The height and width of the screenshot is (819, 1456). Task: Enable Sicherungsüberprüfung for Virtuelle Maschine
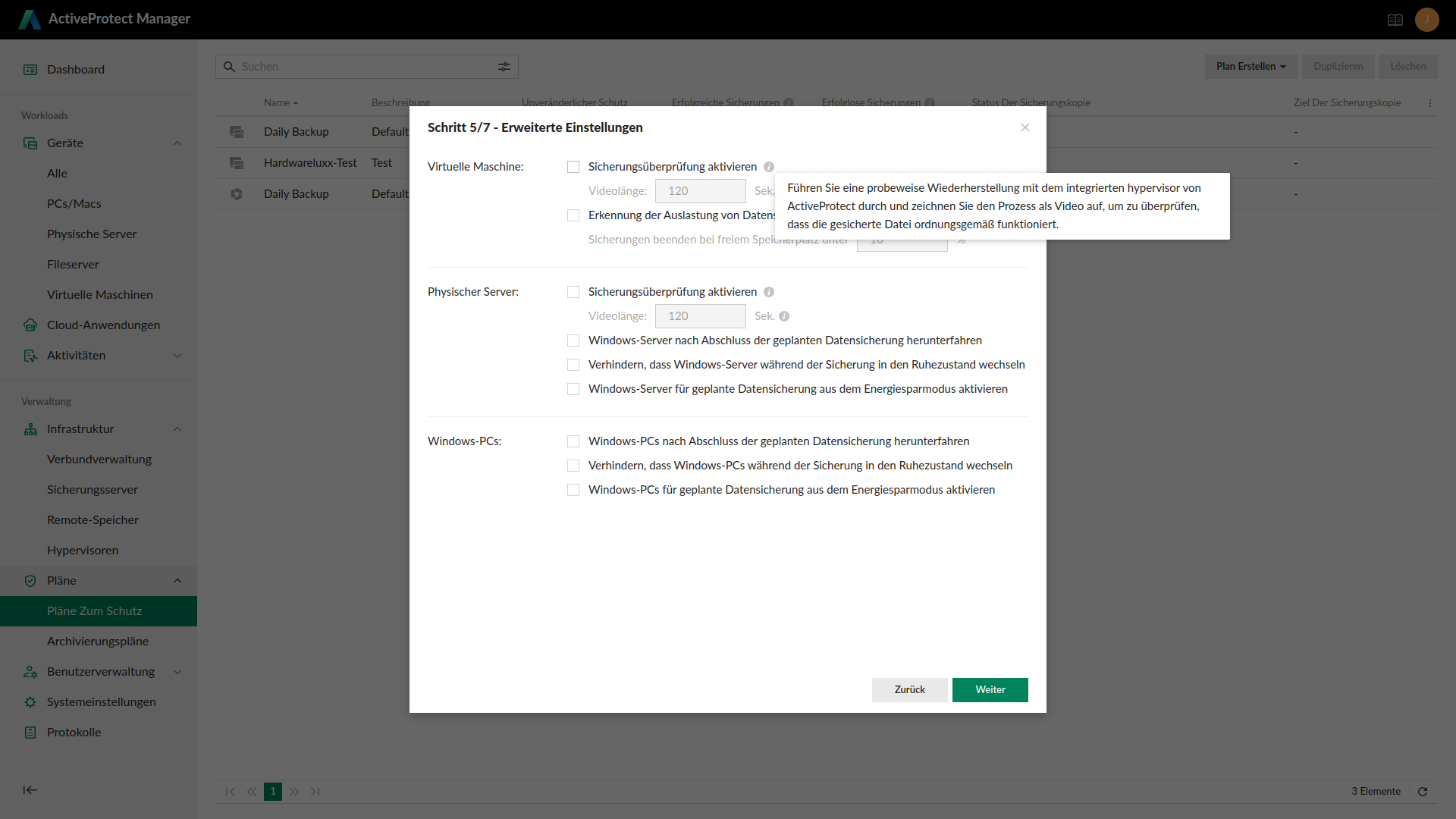tap(573, 167)
